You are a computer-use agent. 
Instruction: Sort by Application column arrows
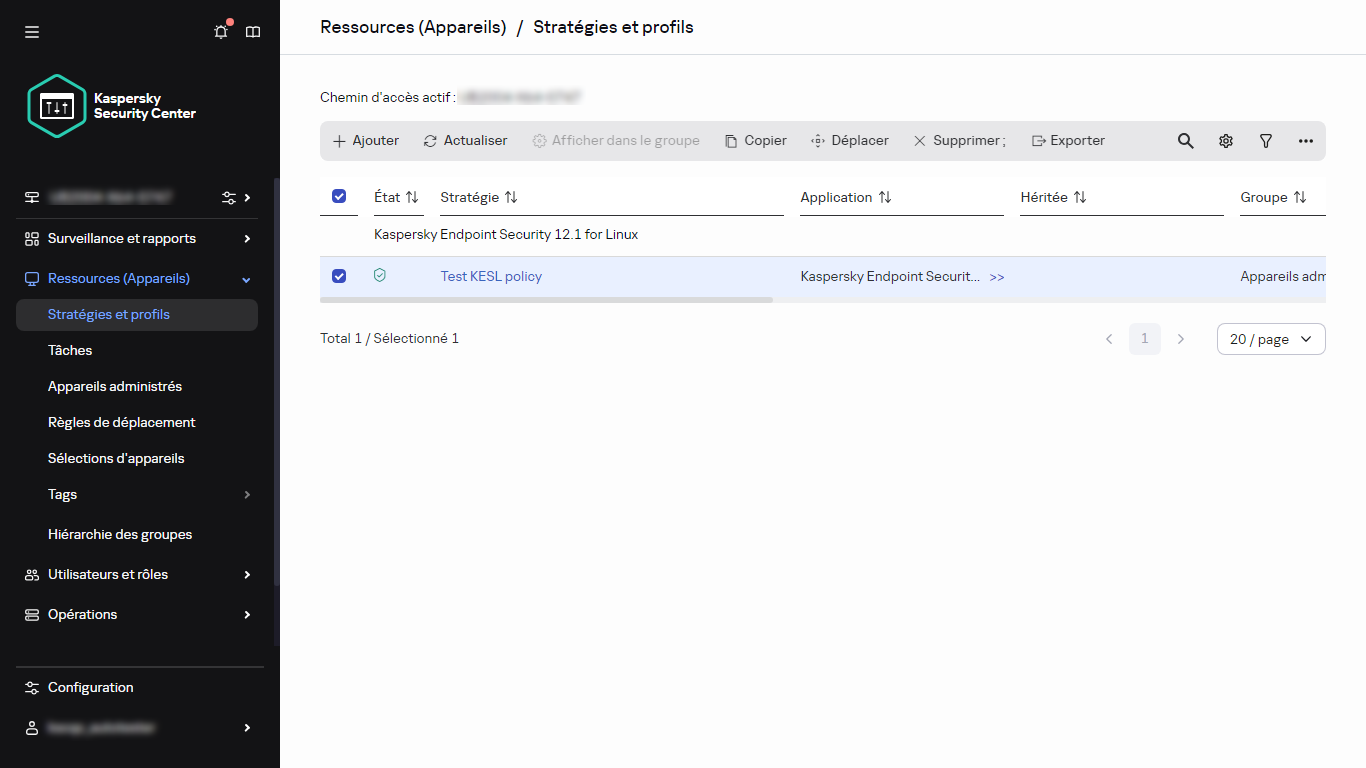[x=885, y=197]
